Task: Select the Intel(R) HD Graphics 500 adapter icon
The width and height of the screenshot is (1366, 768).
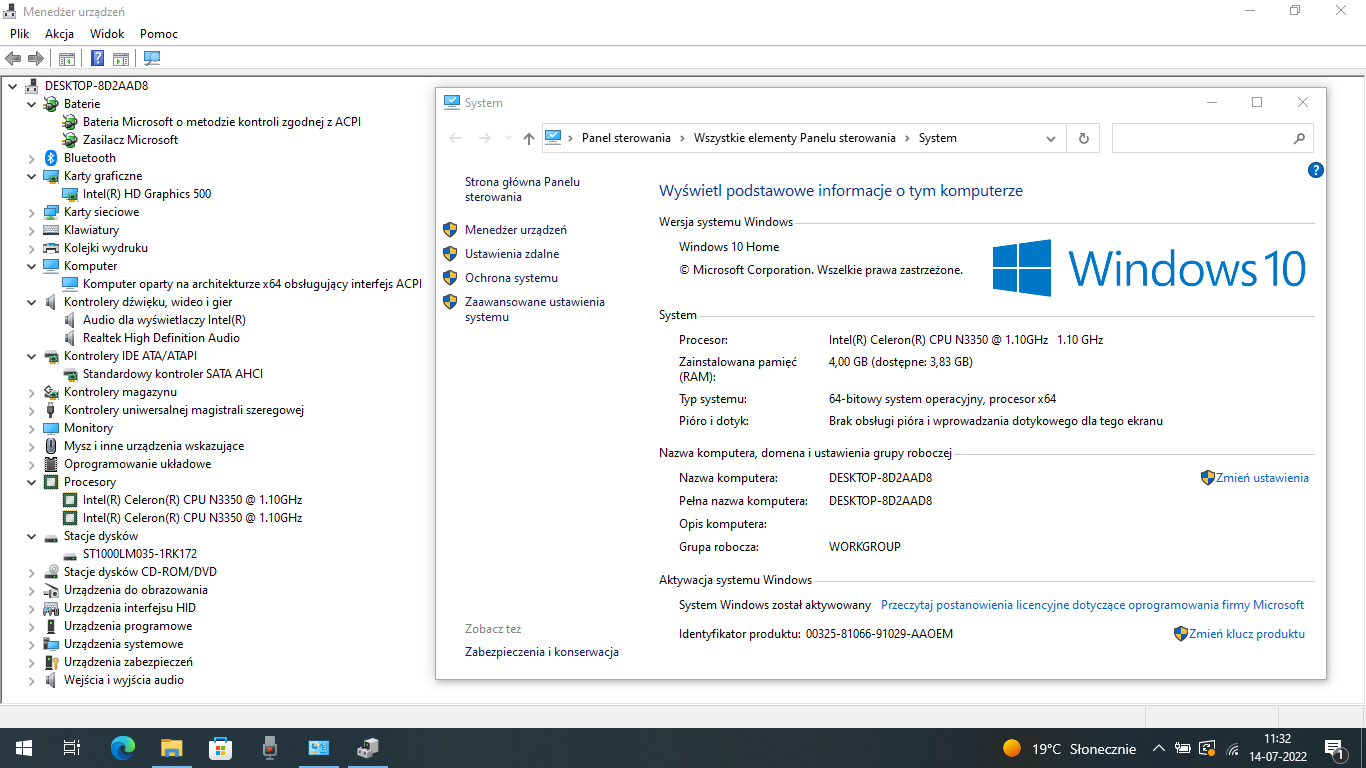Action: [x=70, y=194]
